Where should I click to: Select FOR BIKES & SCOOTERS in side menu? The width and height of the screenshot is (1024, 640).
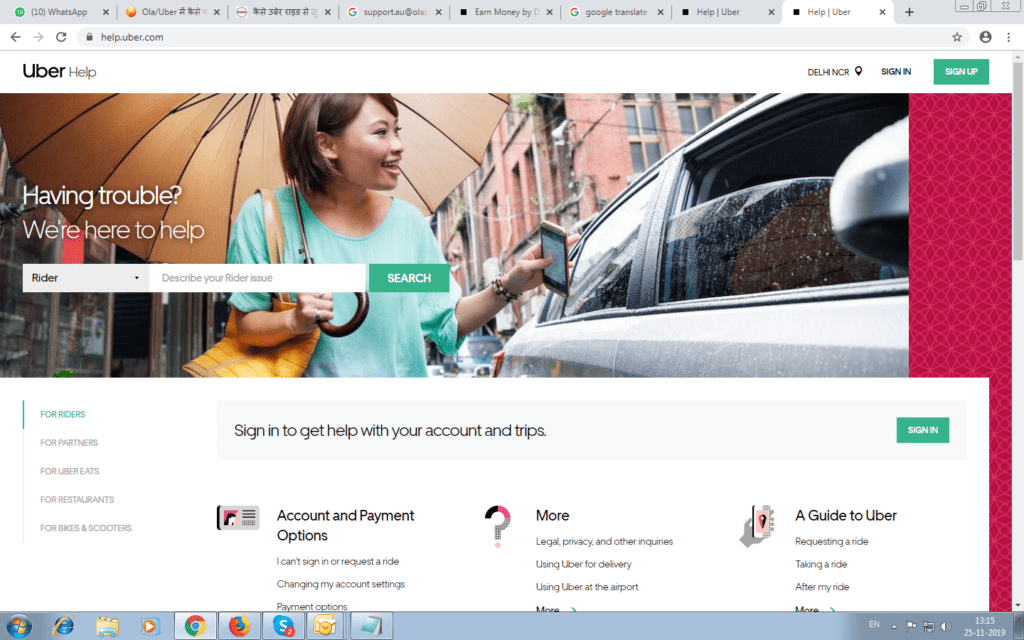(86, 528)
